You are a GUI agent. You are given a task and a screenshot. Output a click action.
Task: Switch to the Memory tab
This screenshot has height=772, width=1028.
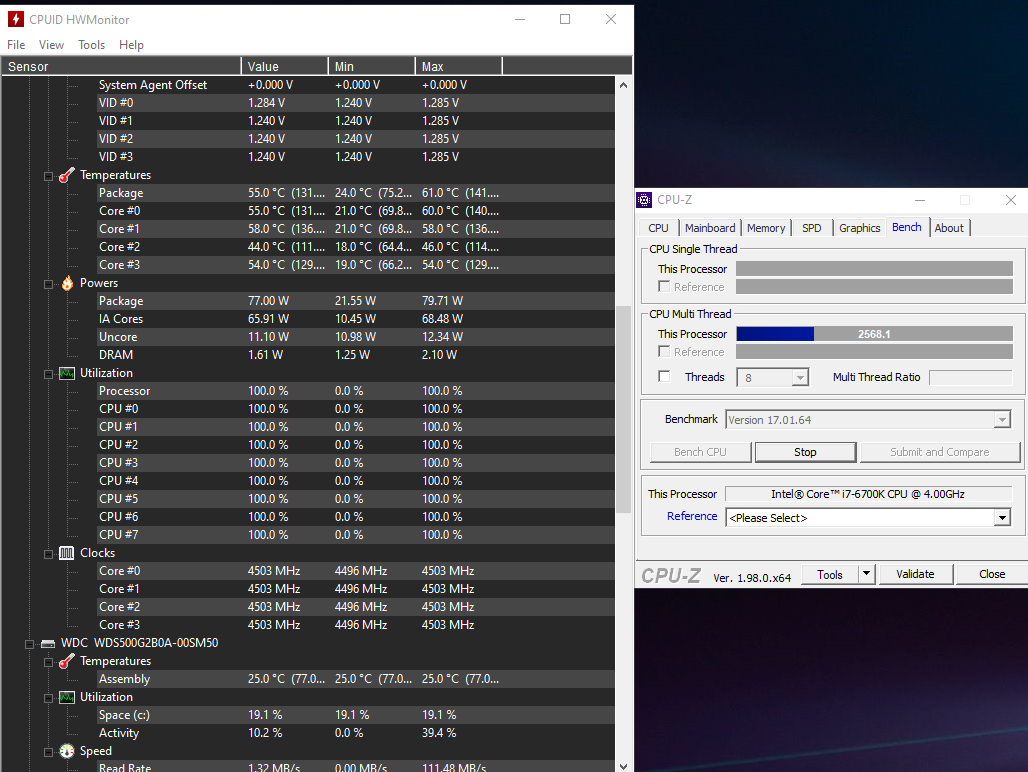pos(766,228)
